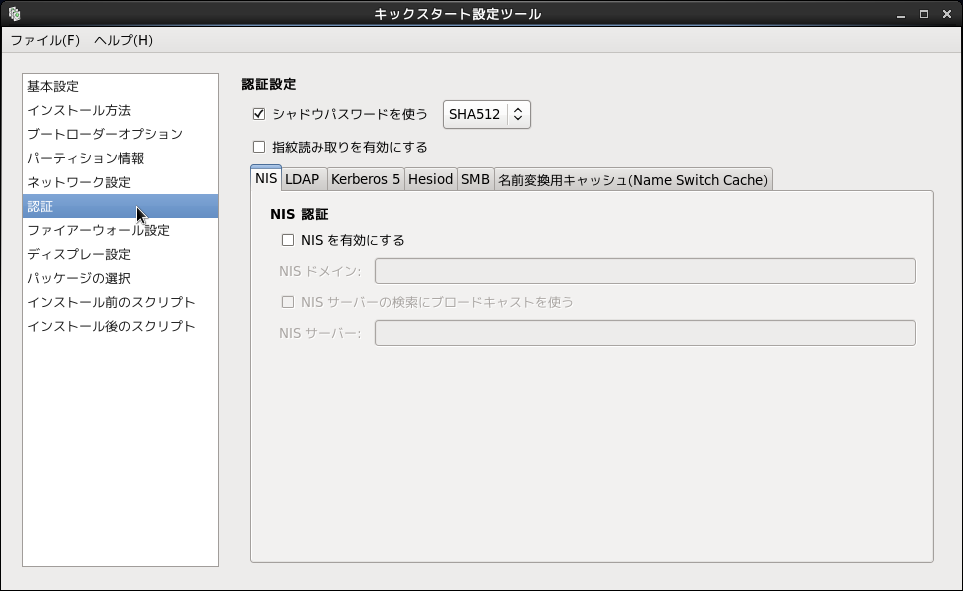The height and width of the screenshot is (591, 963).
Task: Enable 指紋読み取りを有効にする checkbox
Action: 259,147
